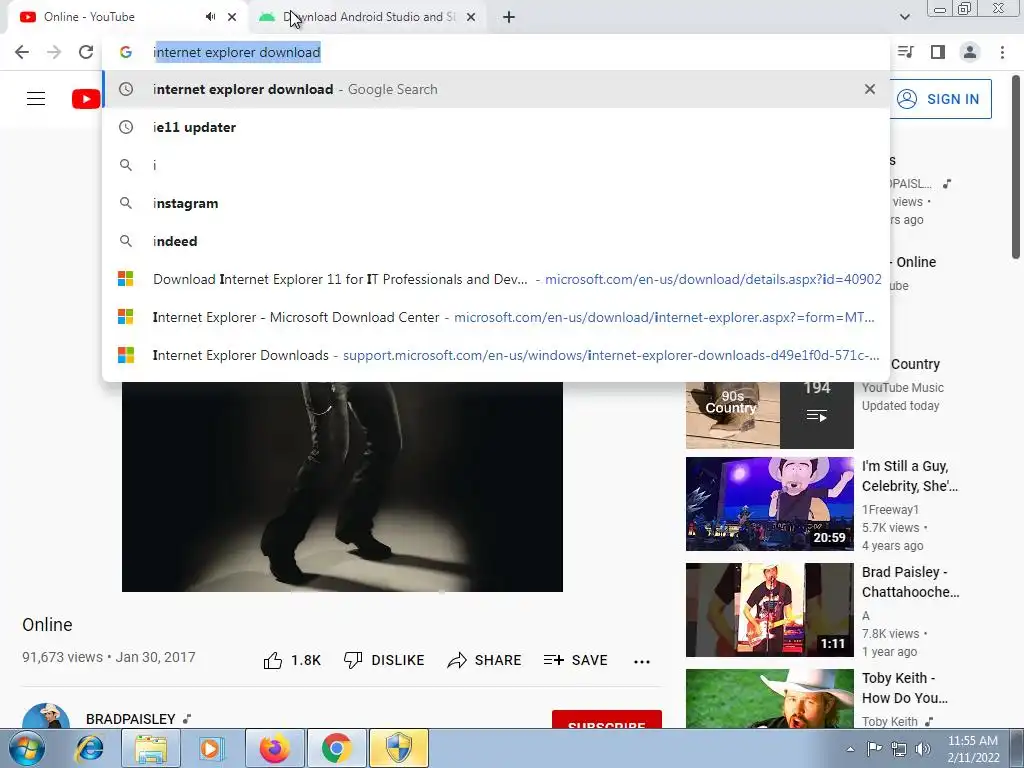The width and height of the screenshot is (1024, 768).
Task: Click SAVE to add to playlist
Action: (575, 660)
